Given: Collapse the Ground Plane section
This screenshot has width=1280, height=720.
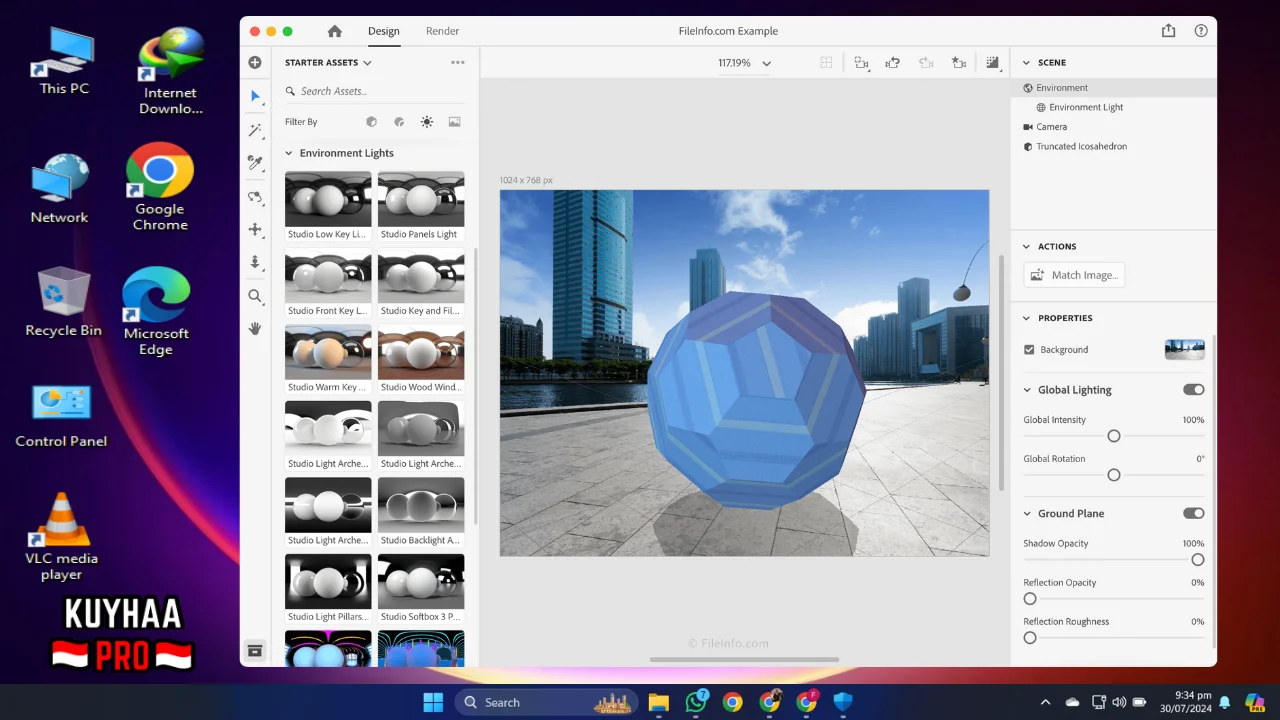Looking at the screenshot, I should [1027, 513].
